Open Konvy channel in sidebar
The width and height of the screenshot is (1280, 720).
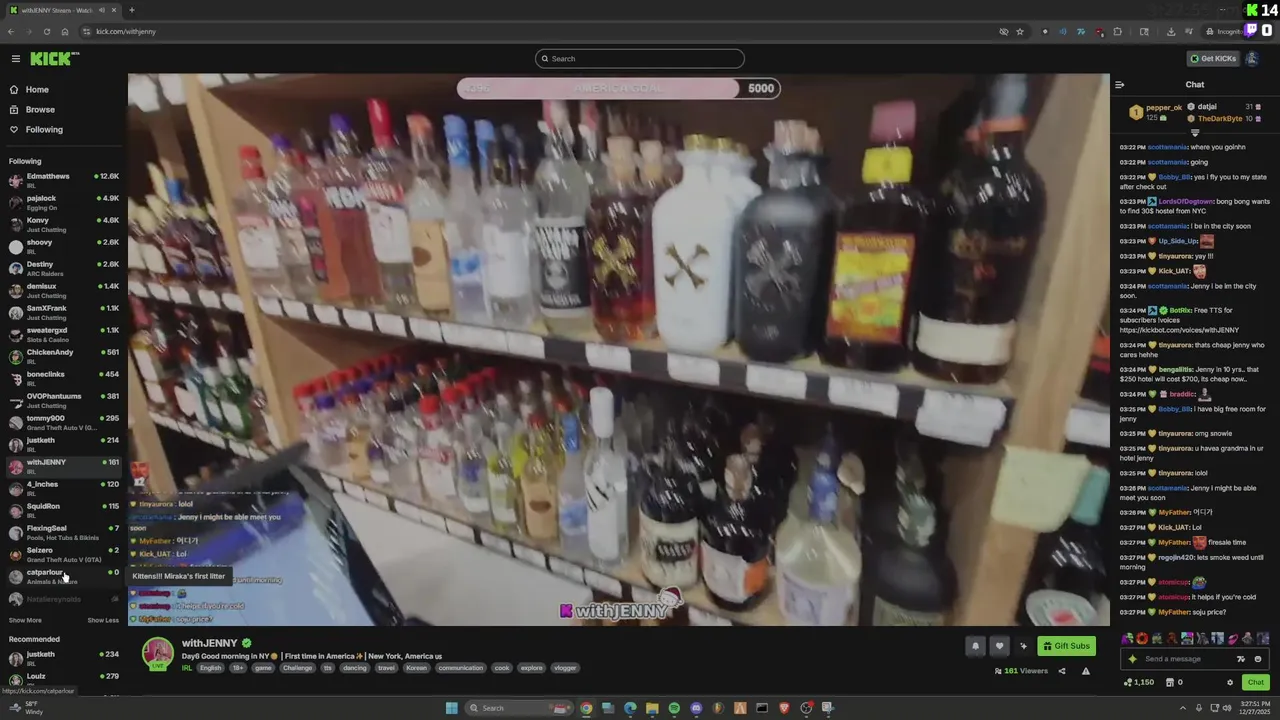coord(64,225)
